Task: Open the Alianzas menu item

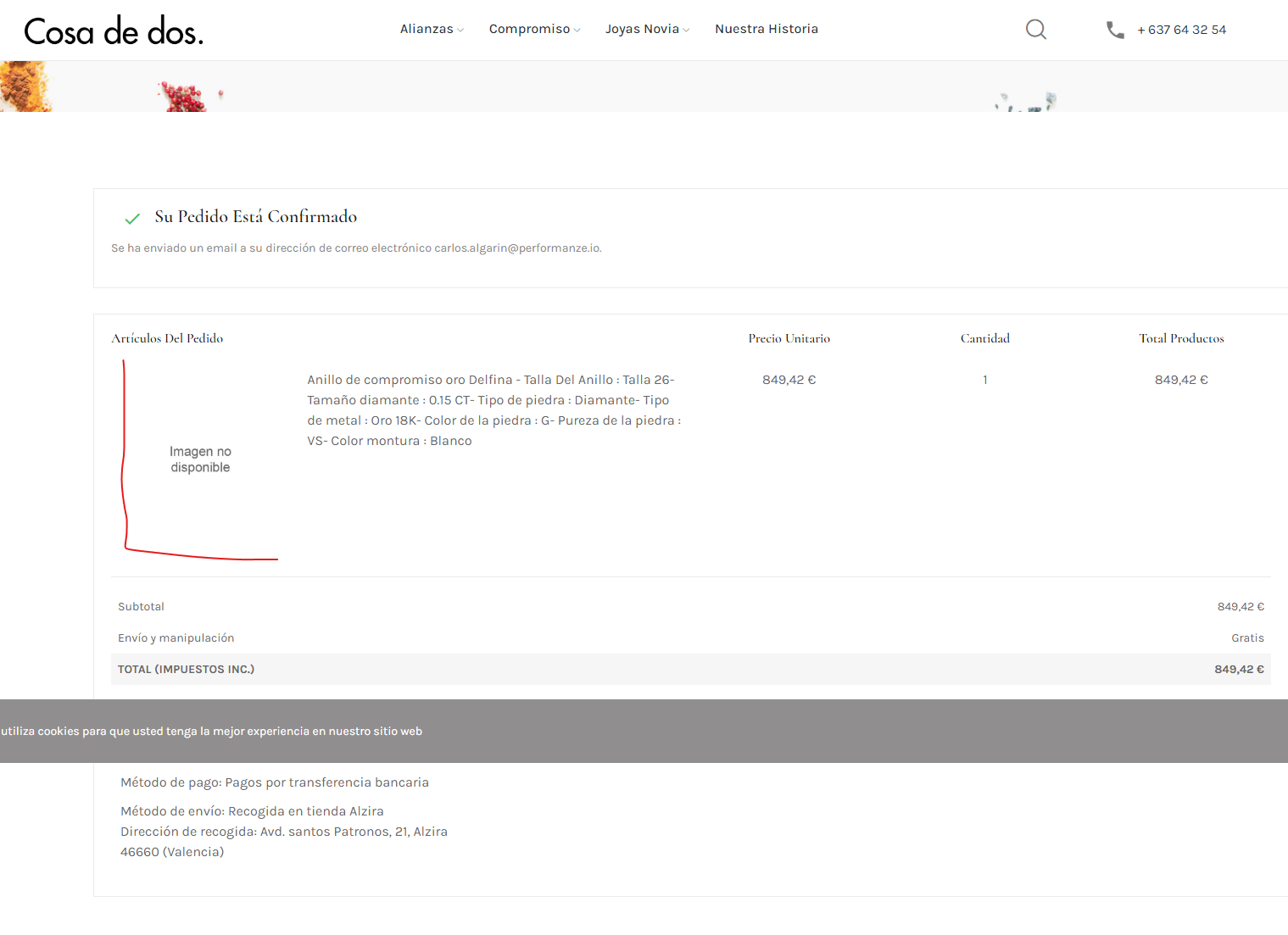Action: coord(427,29)
